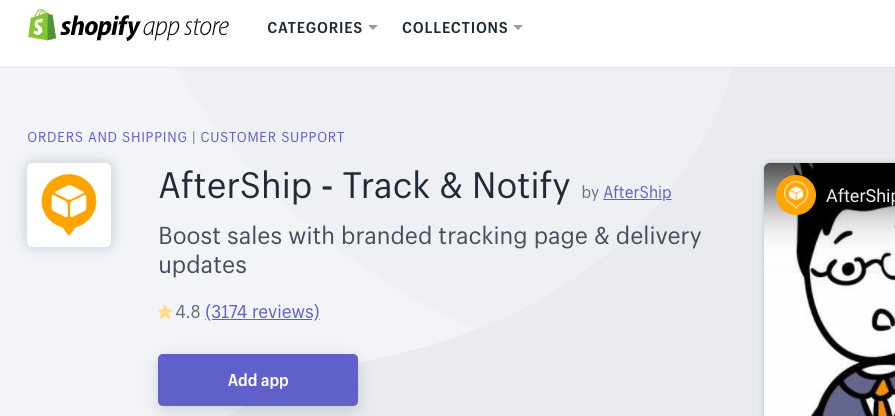Open the 3174 reviews link
This screenshot has width=895, height=416.
(x=262, y=312)
